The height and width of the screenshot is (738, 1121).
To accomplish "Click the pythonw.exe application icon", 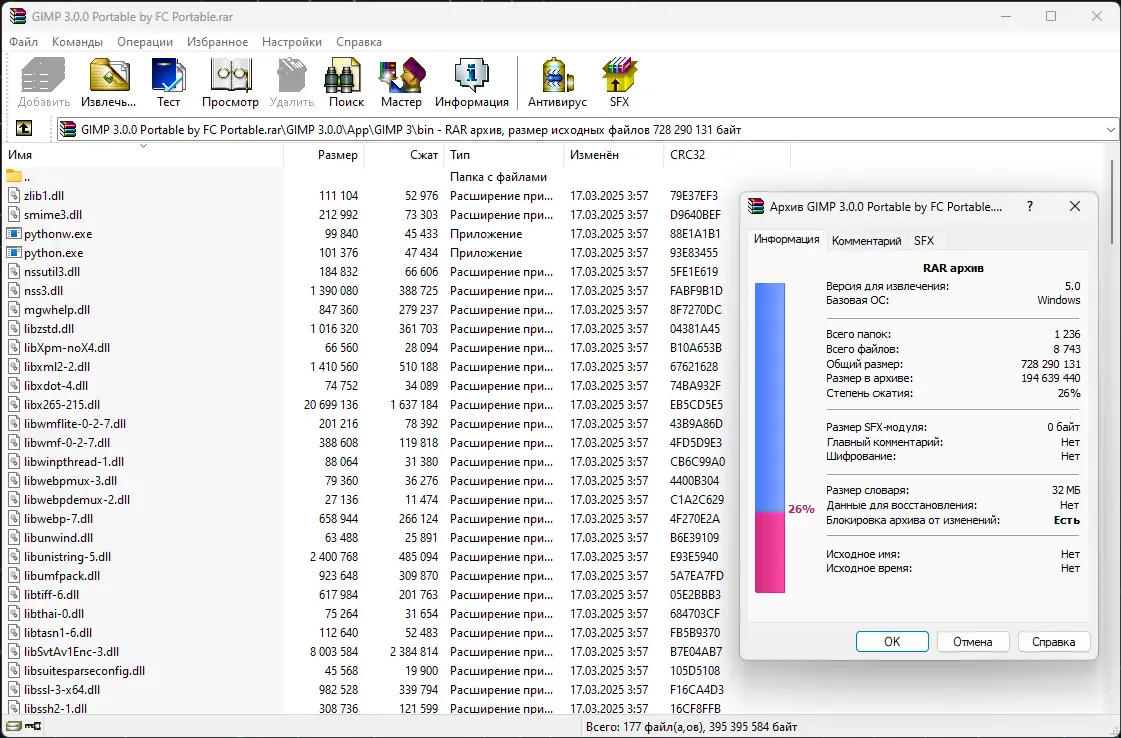I will tap(14, 233).
